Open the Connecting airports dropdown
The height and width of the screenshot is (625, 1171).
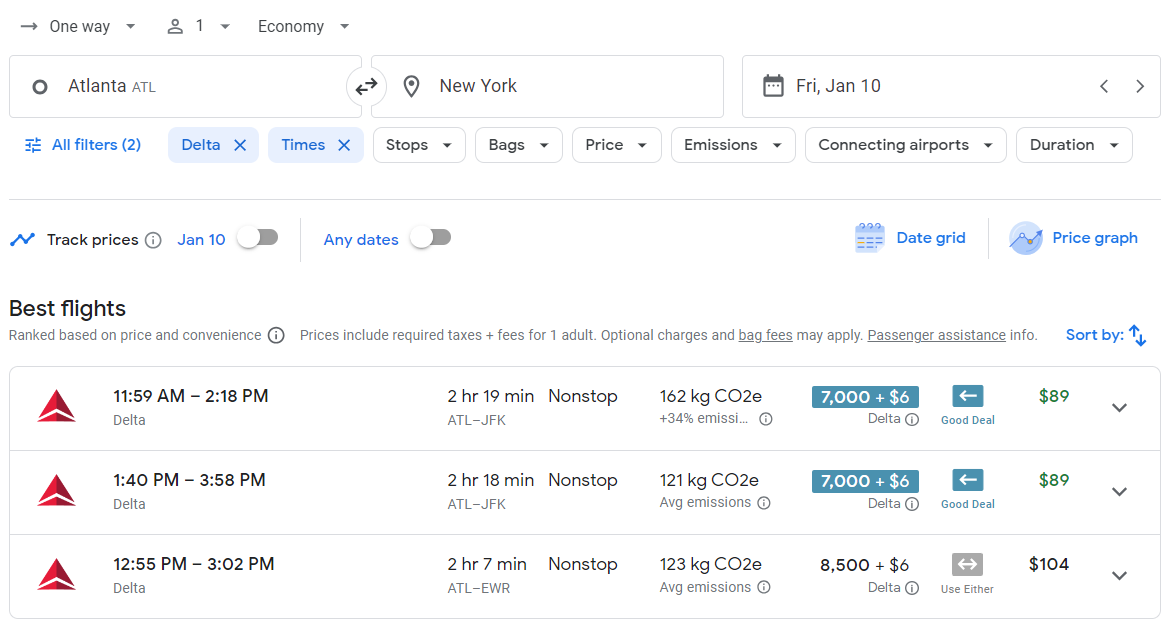pyautogui.click(x=905, y=144)
